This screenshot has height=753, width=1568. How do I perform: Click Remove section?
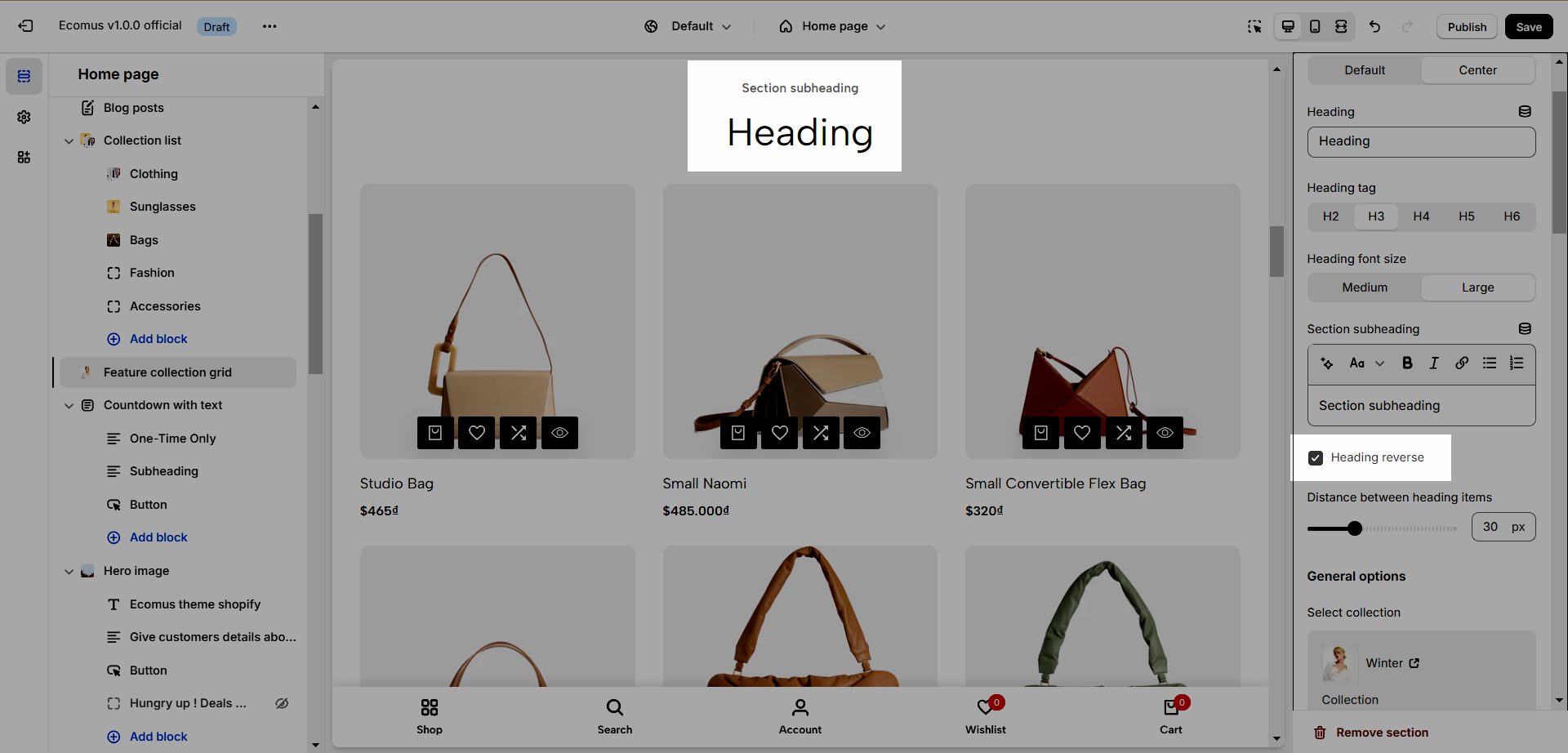pos(1371,733)
